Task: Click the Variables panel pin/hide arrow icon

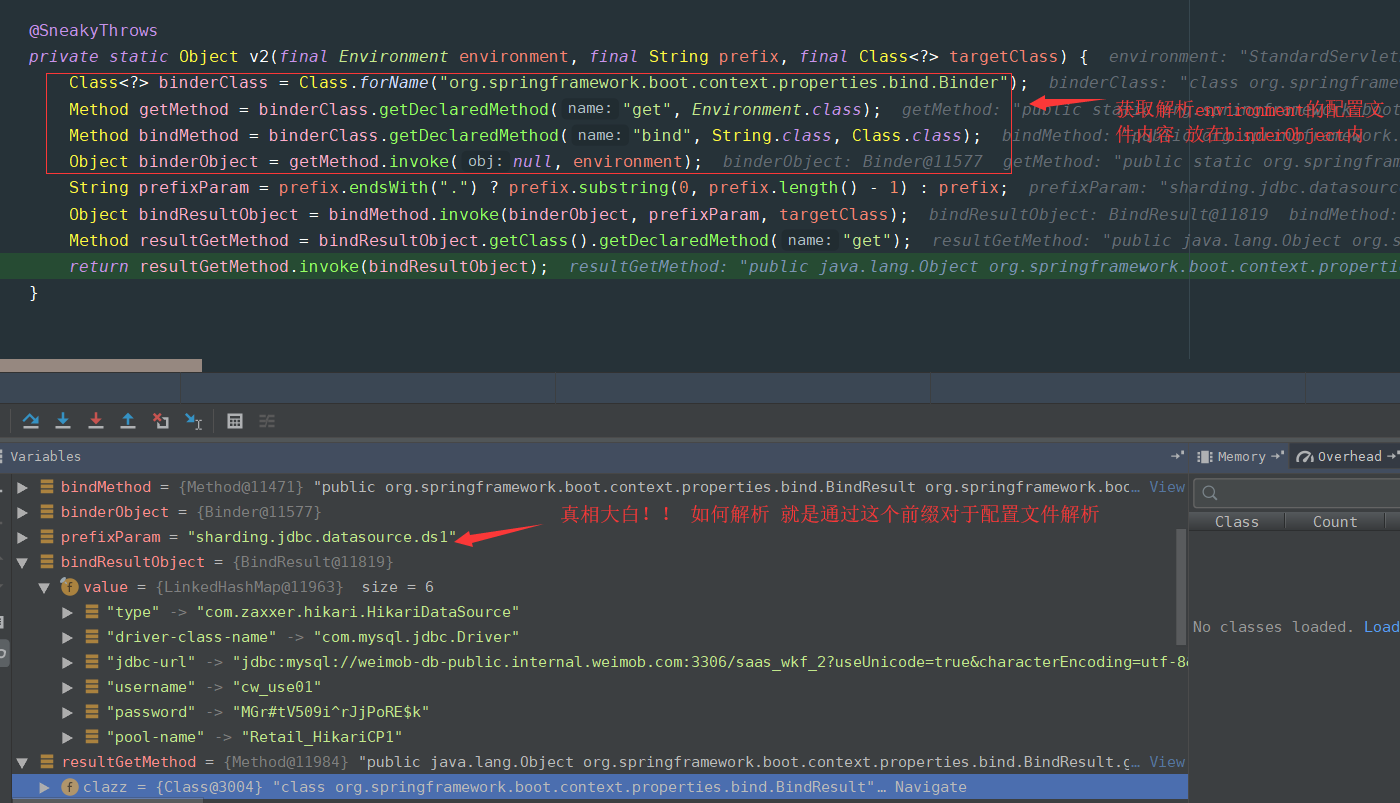Action: point(1177,456)
